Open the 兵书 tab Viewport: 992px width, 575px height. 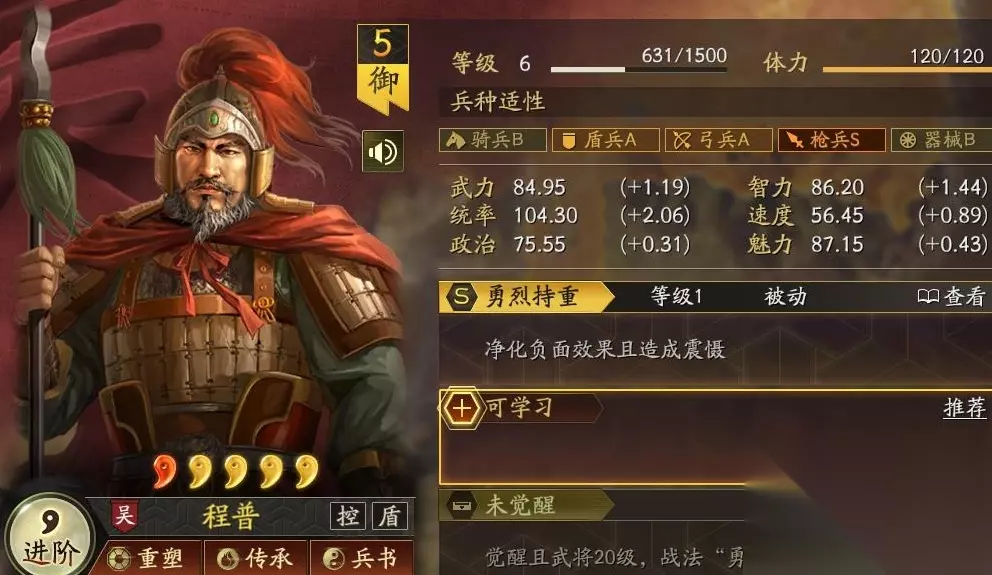click(362, 558)
